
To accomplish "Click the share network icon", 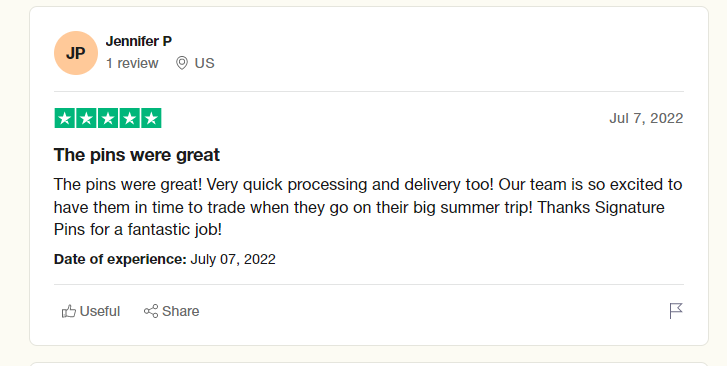I will click(151, 311).
